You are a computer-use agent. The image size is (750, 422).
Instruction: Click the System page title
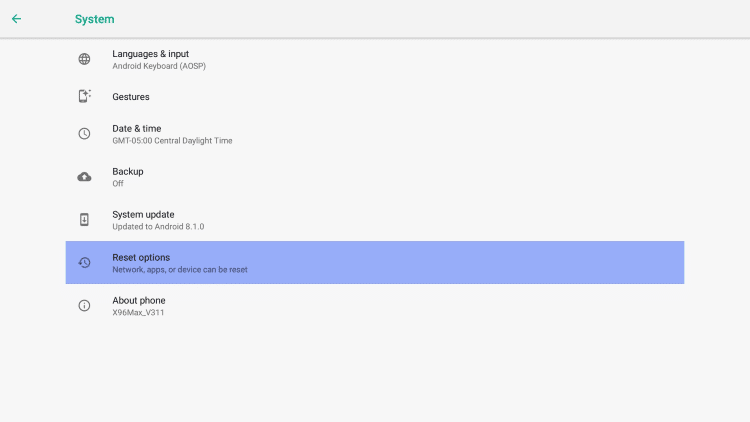95,19
